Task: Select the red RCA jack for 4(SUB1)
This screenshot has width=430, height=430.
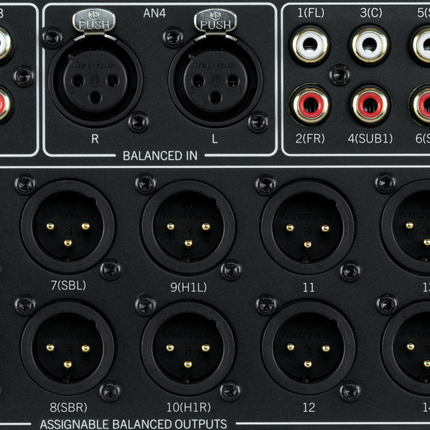Action: 370,105
